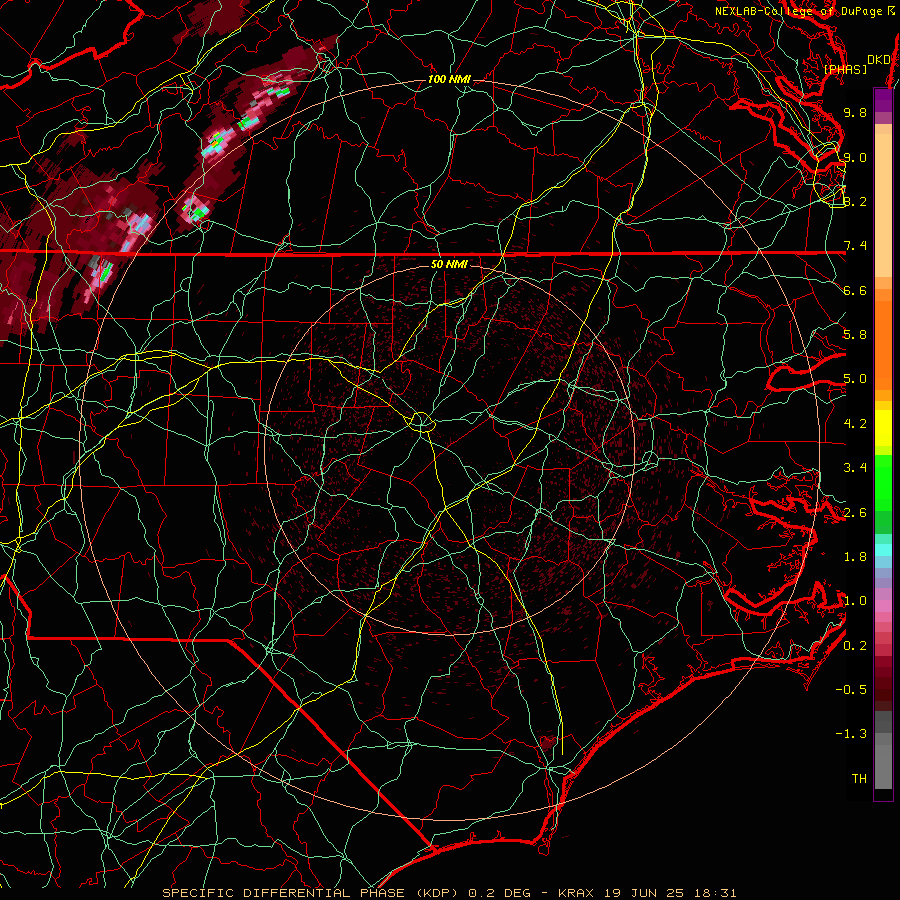Click the 100 NMI range ring label
This screenshot has height=900, width=900.
[x=449, y=79]
